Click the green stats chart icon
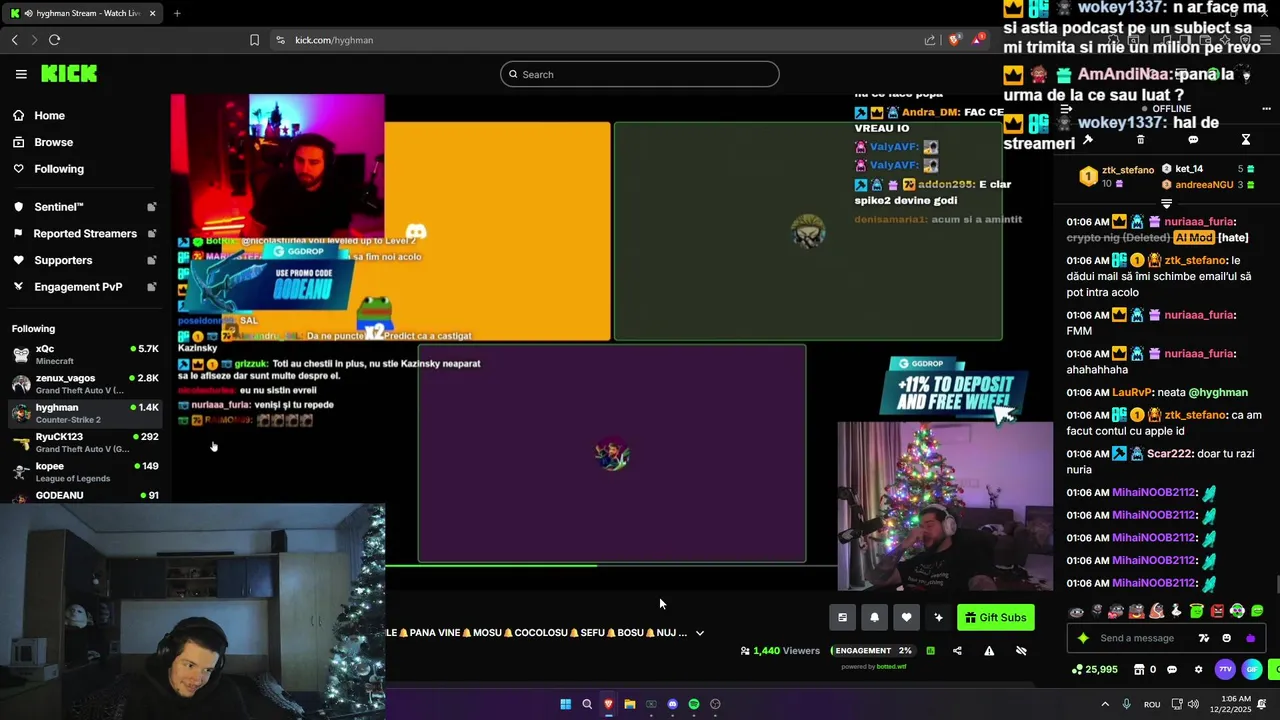The width and height of the screenshot is (1280, 720). [931, 651]
